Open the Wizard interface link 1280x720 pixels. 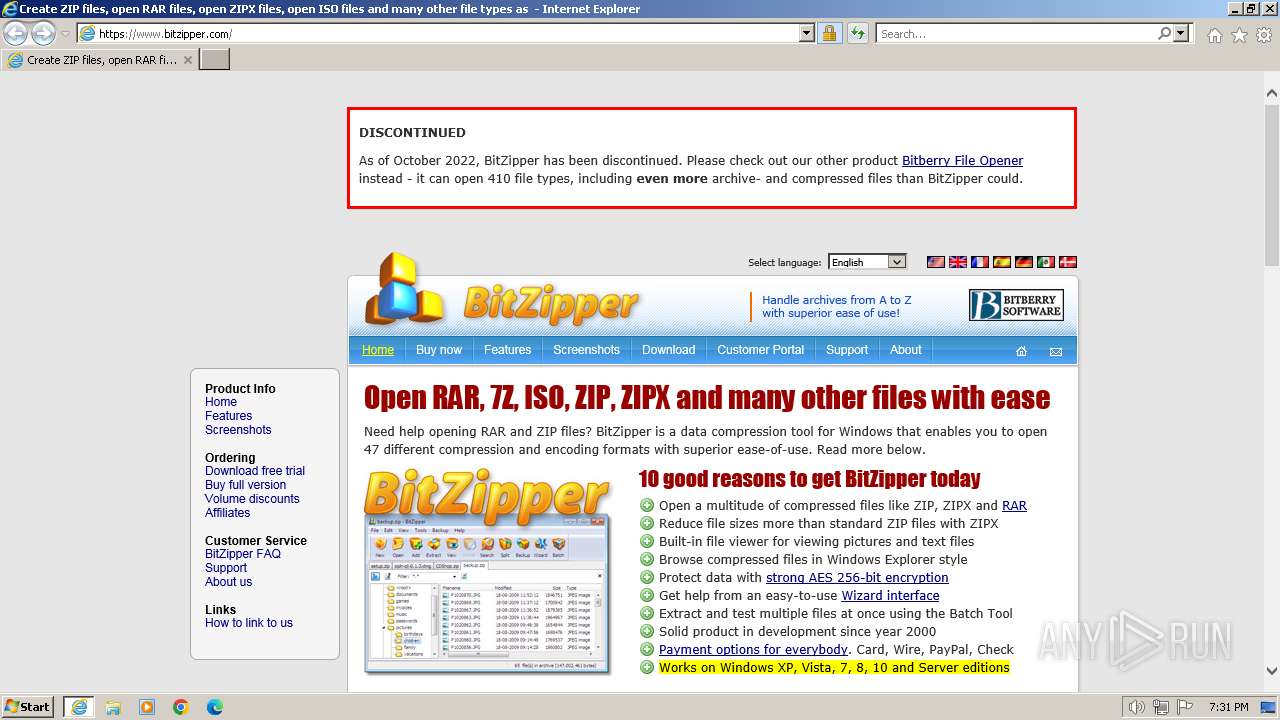890,596
